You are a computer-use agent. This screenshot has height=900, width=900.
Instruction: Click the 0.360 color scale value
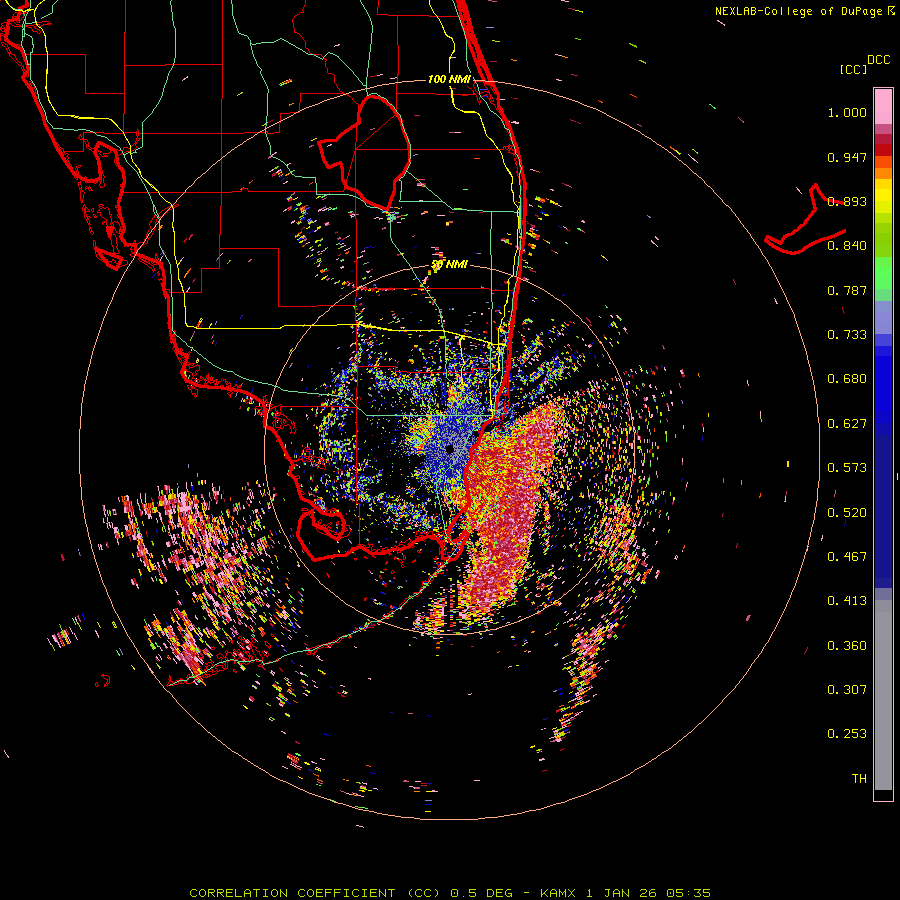[847, 646]
